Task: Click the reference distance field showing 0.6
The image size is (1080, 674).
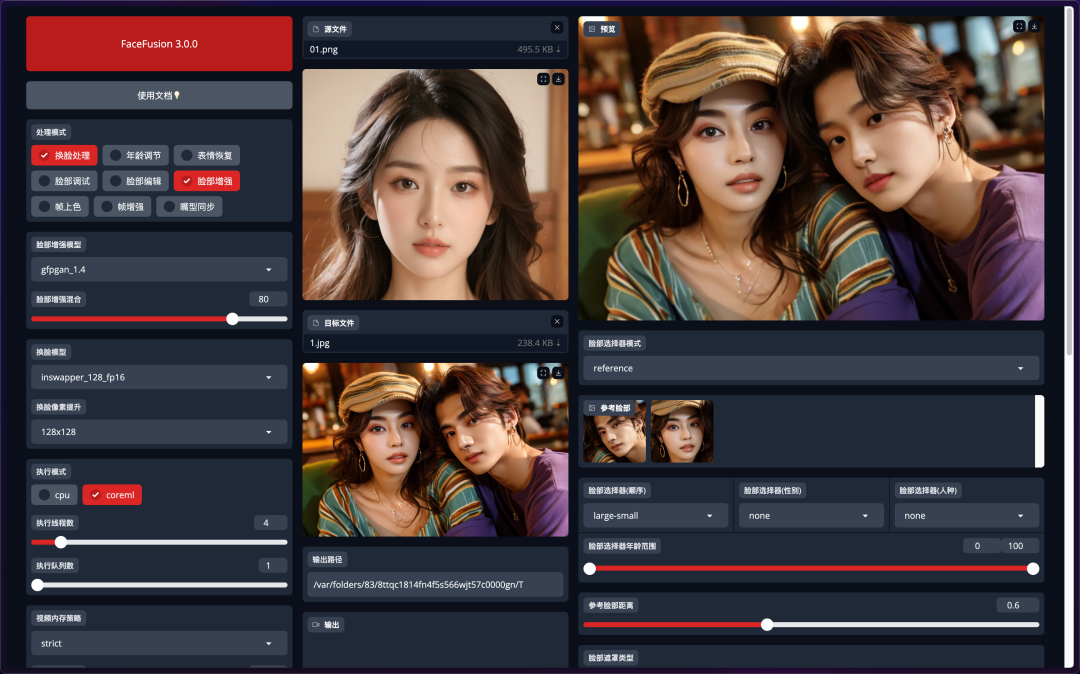Action: (1018, 606)
